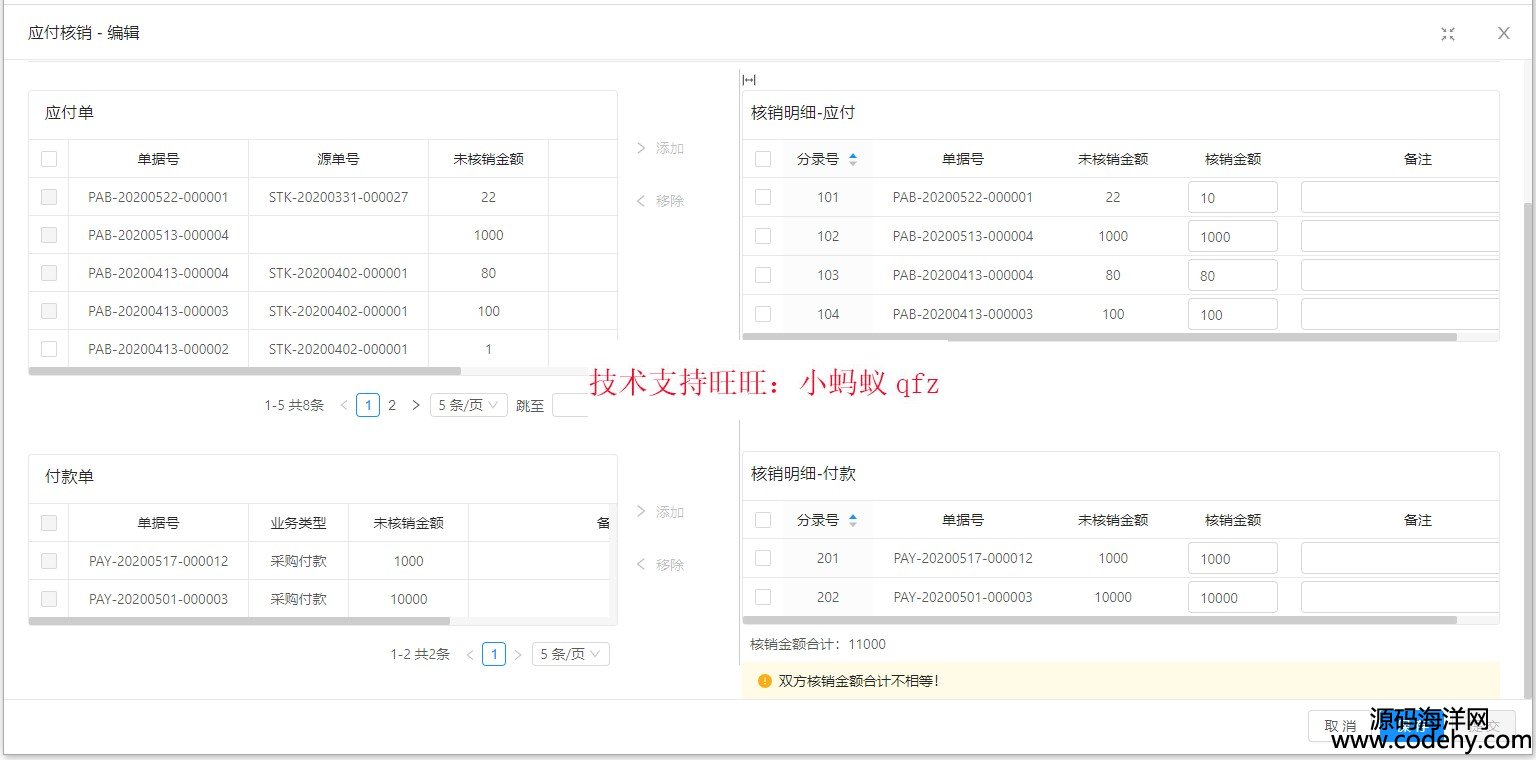This screenshot has height=760, width=1536.
Task: Restore dialog size with the shrink icon
Action: pyautogui.click(x=1447, y=33)
